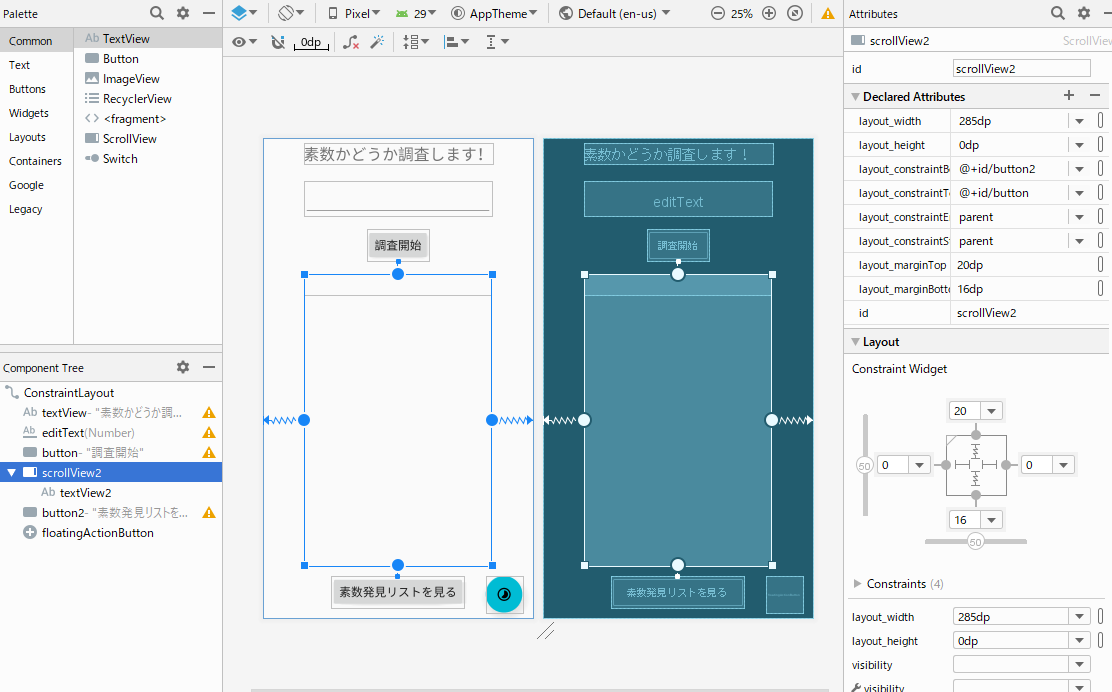Viewport: 1112px width, 692px height.
Task: Add a declared attribute with the plus icon
Action: point(1068,96)
